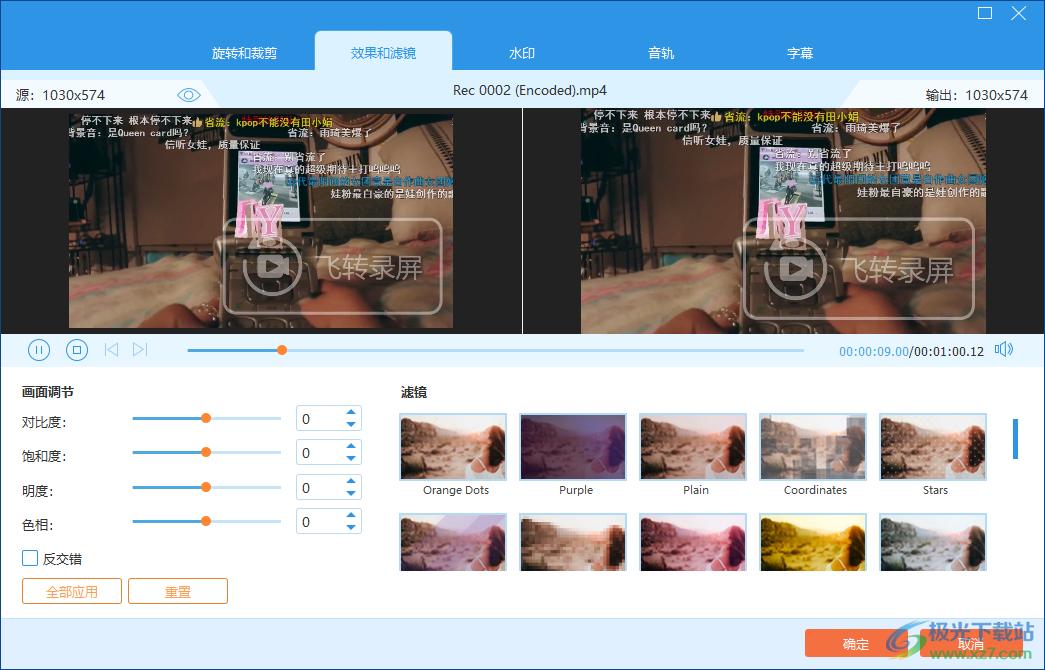Viewport: 1045px width, 670px height.
Task: Open the 音轨 audio track tab
Action: (661, 52)
